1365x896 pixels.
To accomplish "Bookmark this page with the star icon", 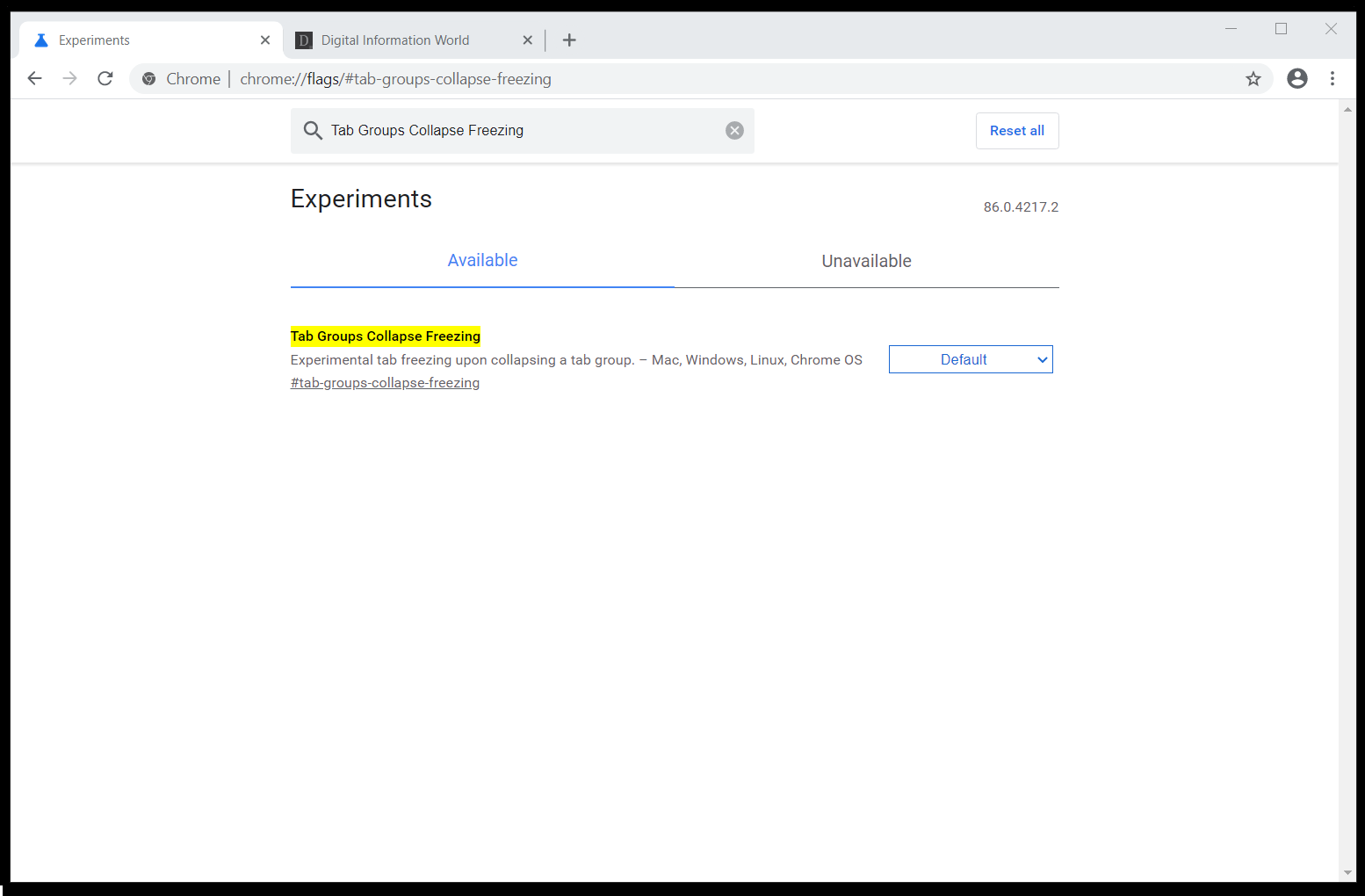I will click(x=1253, y=78).
